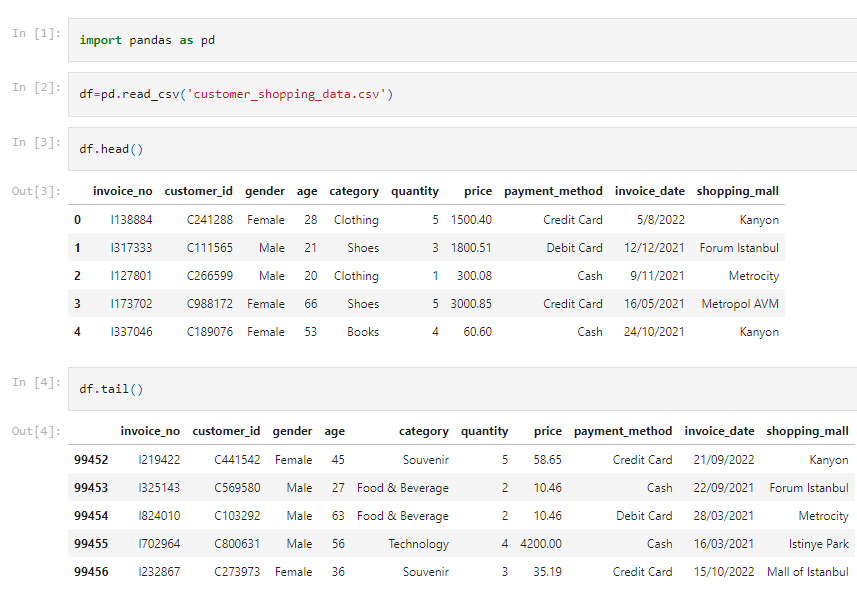857x589 pixels.
Task: Click the Technology category value
Action: (x=418, y=543)
